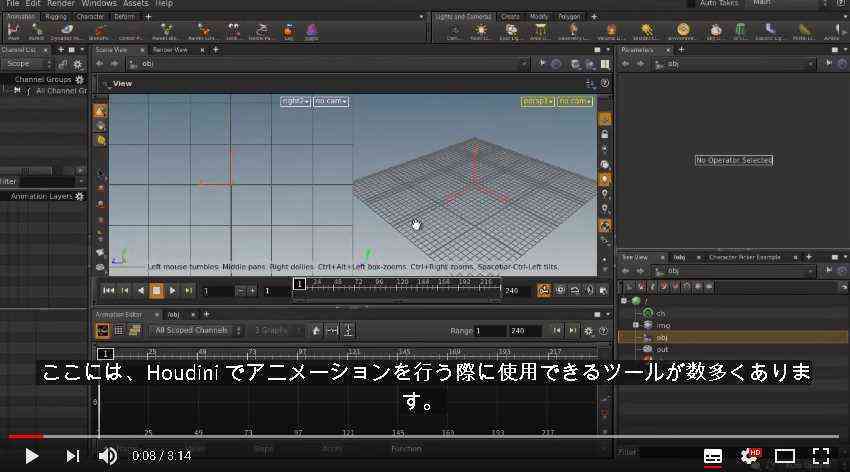Click the Camera shelf tool
Screen dimensions: 850x472
click(454, 31)
